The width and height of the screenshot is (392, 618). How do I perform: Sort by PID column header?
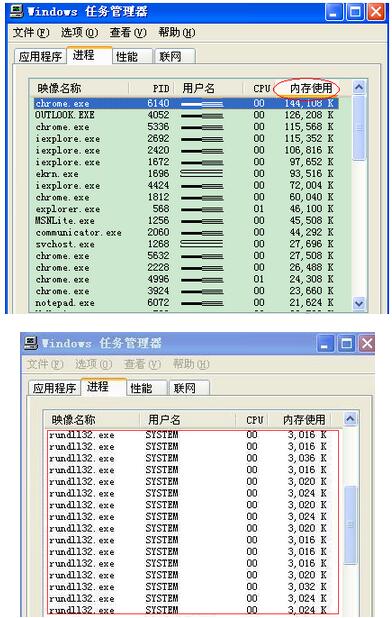tap(151, 88)
